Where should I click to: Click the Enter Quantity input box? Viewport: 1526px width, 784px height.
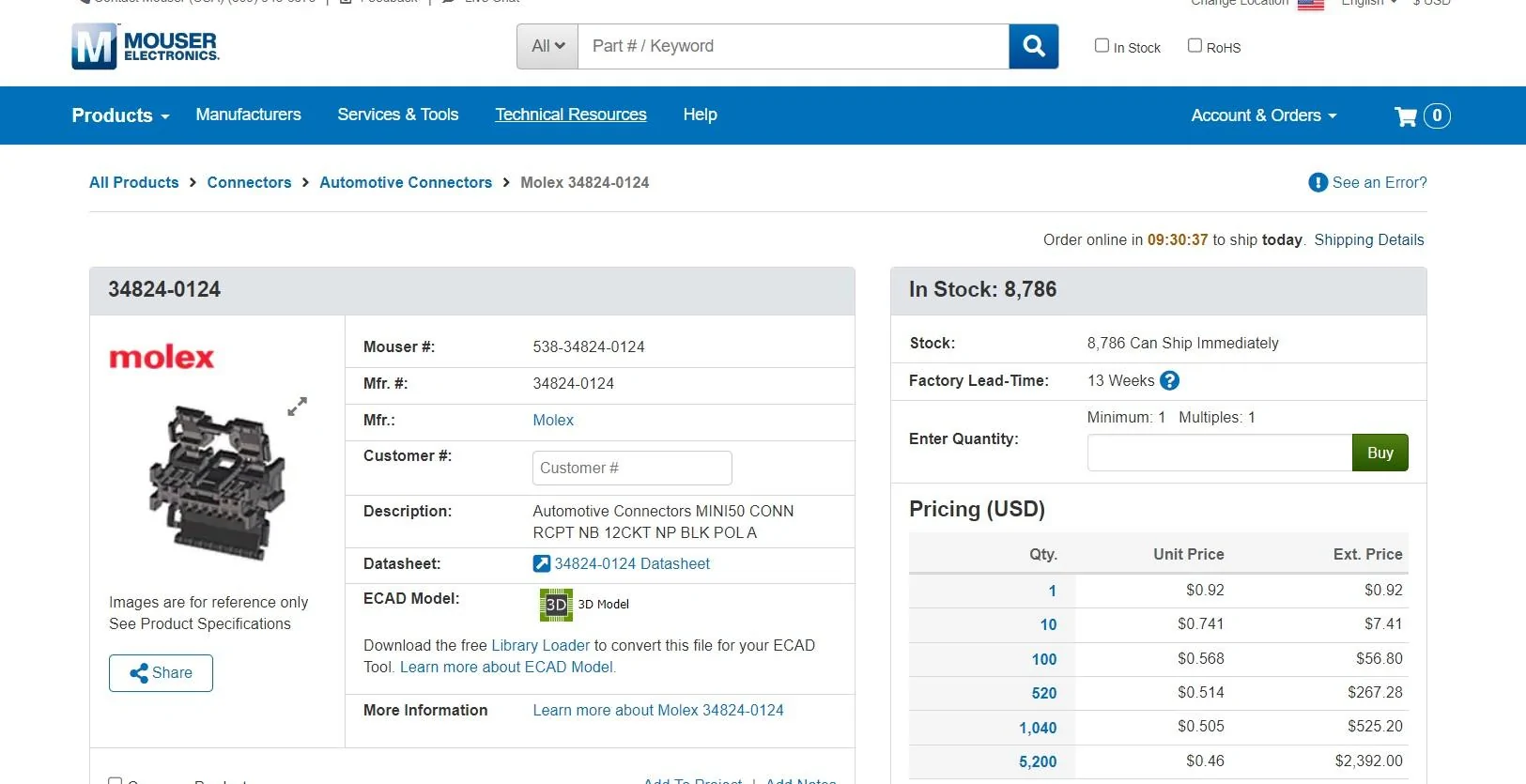[1220, 453]
